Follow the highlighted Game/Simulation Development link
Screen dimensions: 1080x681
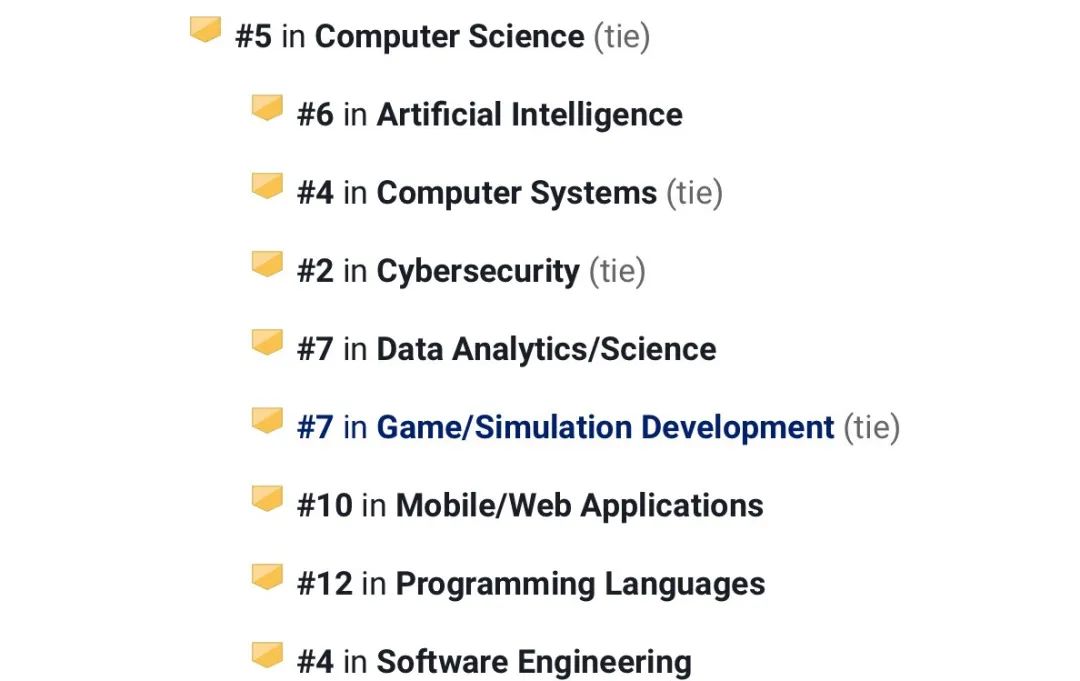pyautogui.click(x=565, y=427)
